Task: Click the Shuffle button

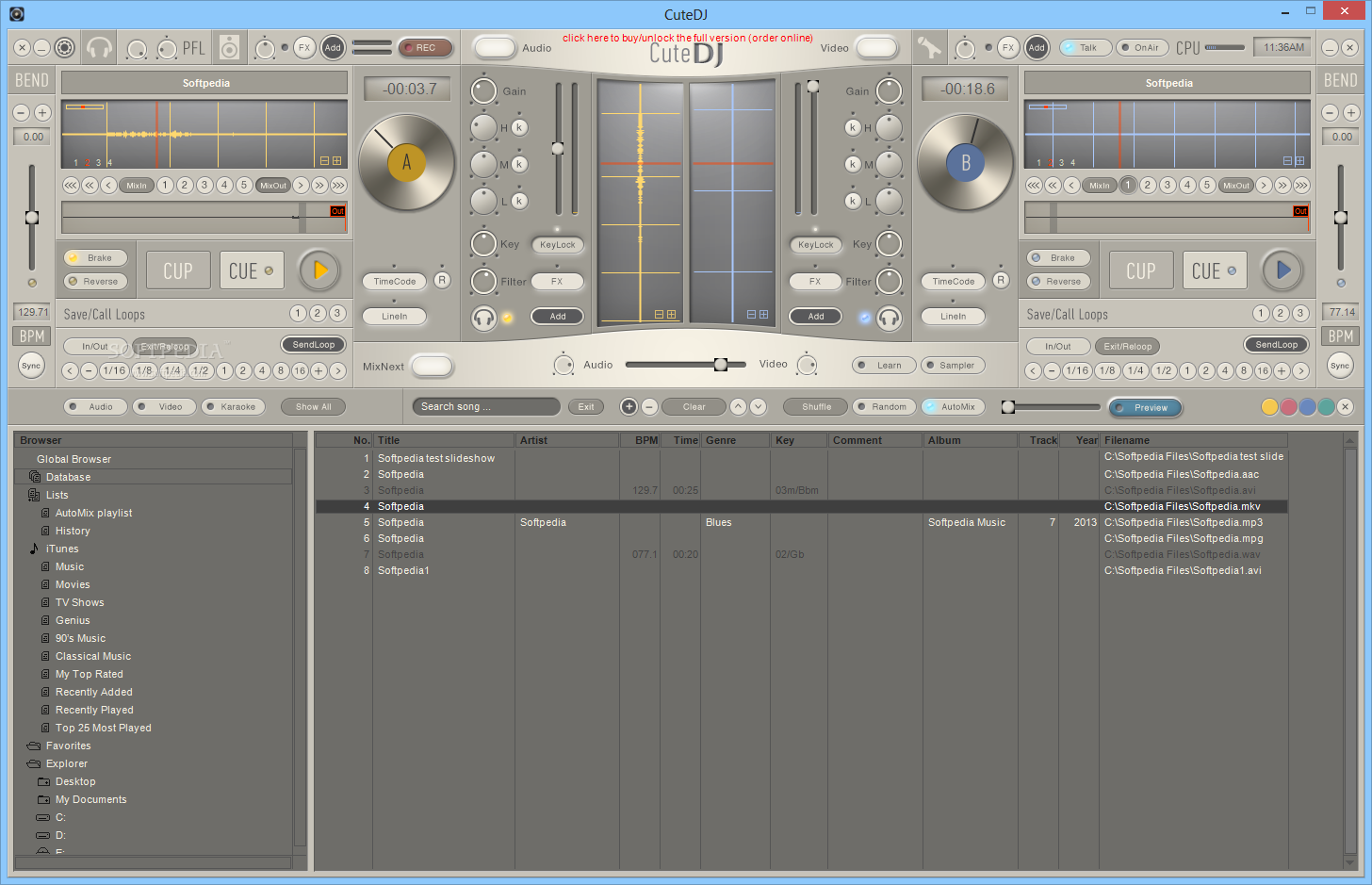Action: tap(816, 407)
